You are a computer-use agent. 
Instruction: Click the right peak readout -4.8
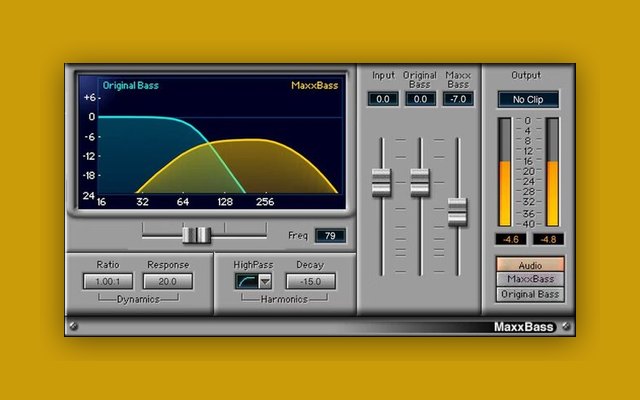tap(548, 239)
